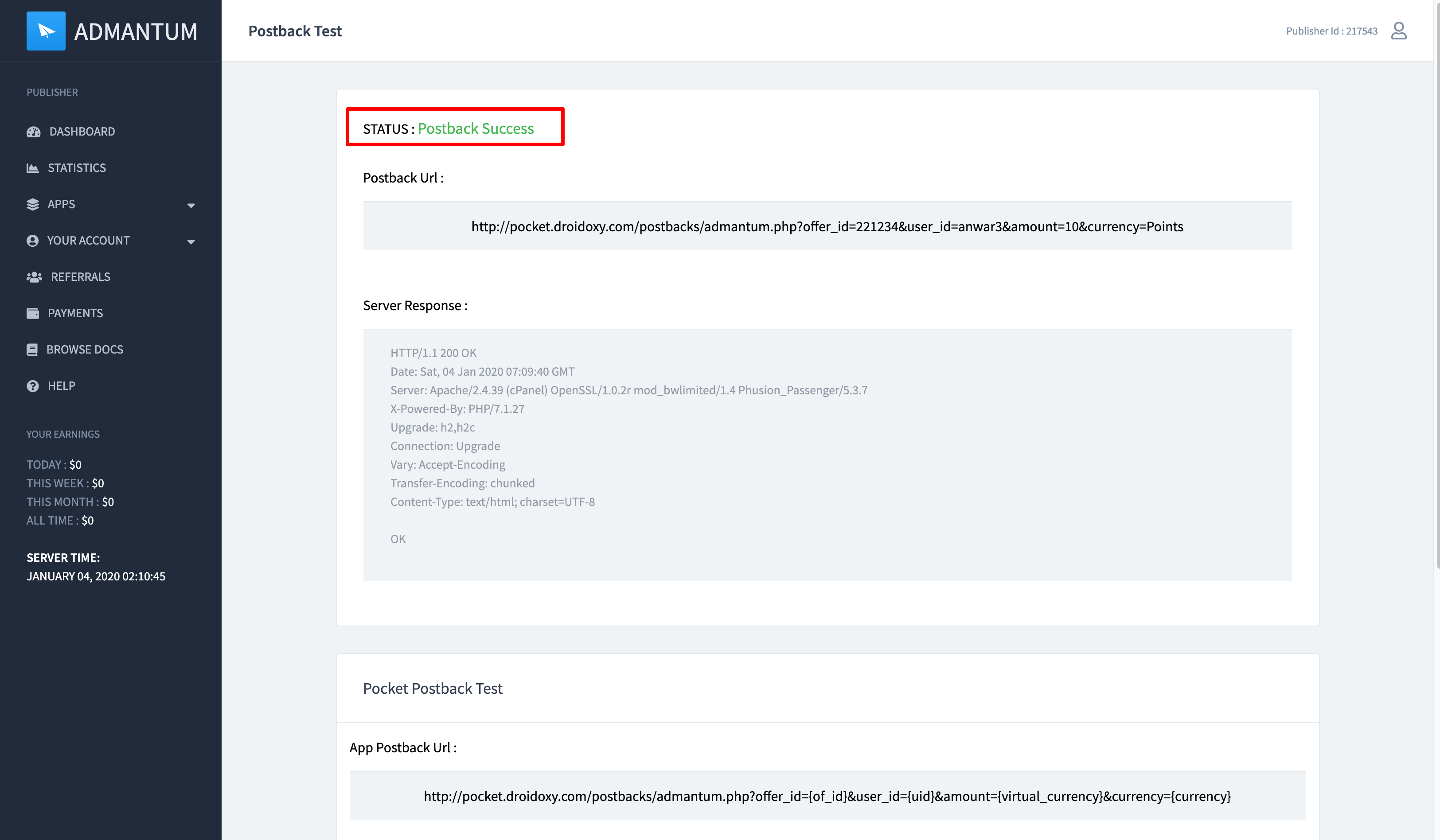1440x840 pixels.
Task: Click the Referrals people icon
Action: click(x=34, y=277)
